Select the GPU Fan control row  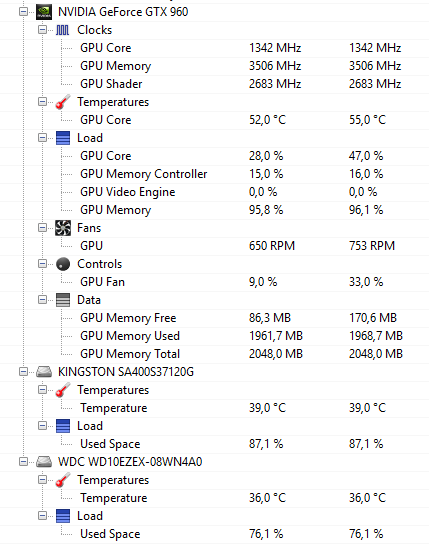point(214,282)
